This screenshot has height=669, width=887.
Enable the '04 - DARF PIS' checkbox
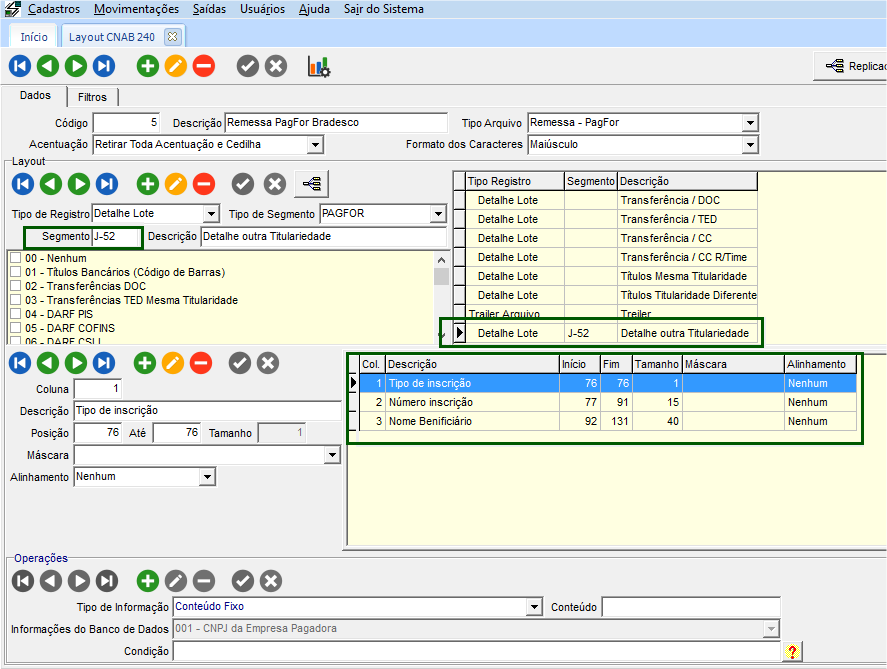click(15, 314)
